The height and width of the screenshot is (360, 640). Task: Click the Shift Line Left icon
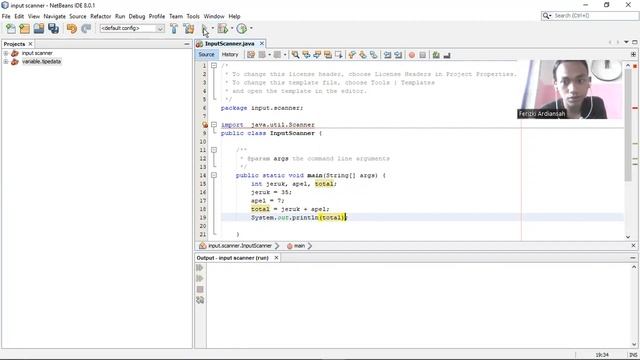[387, 55]
